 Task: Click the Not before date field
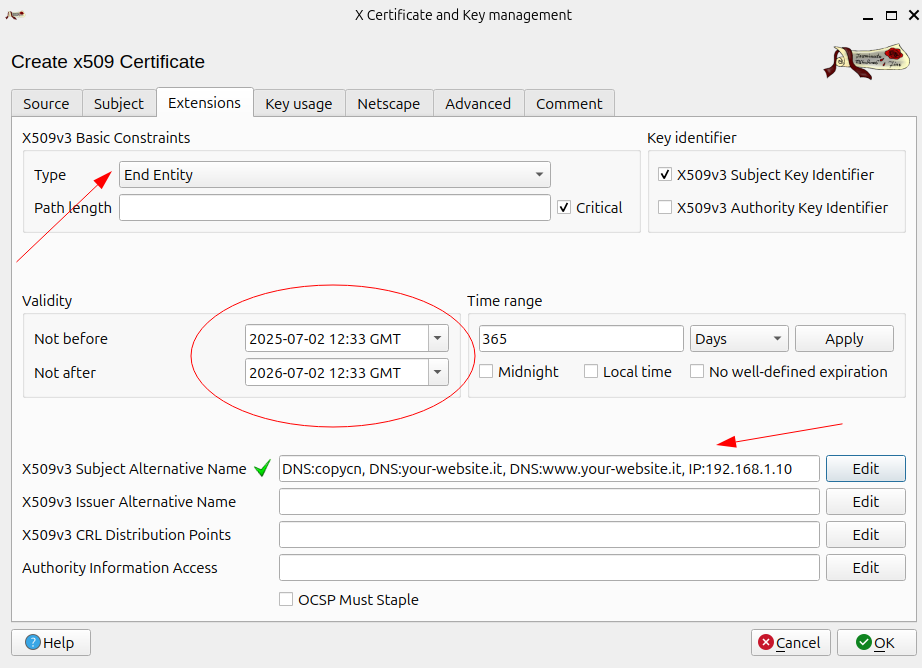point(336,338)
